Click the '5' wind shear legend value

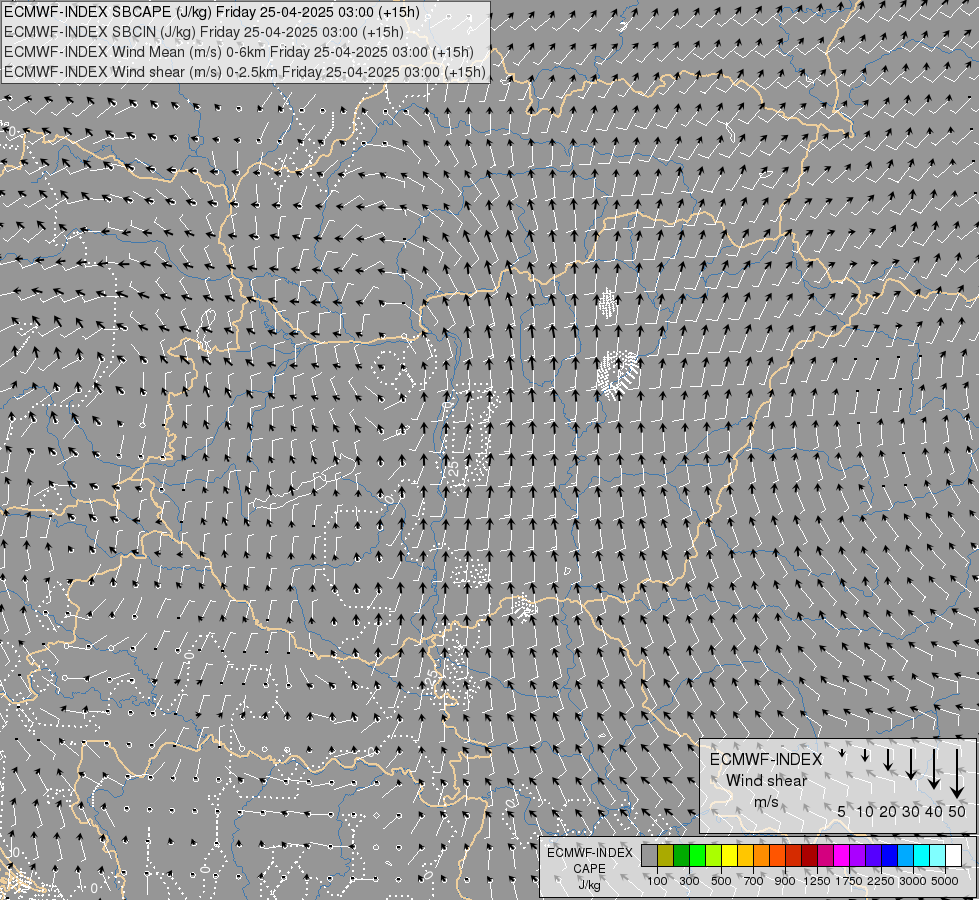click(842, 811)
